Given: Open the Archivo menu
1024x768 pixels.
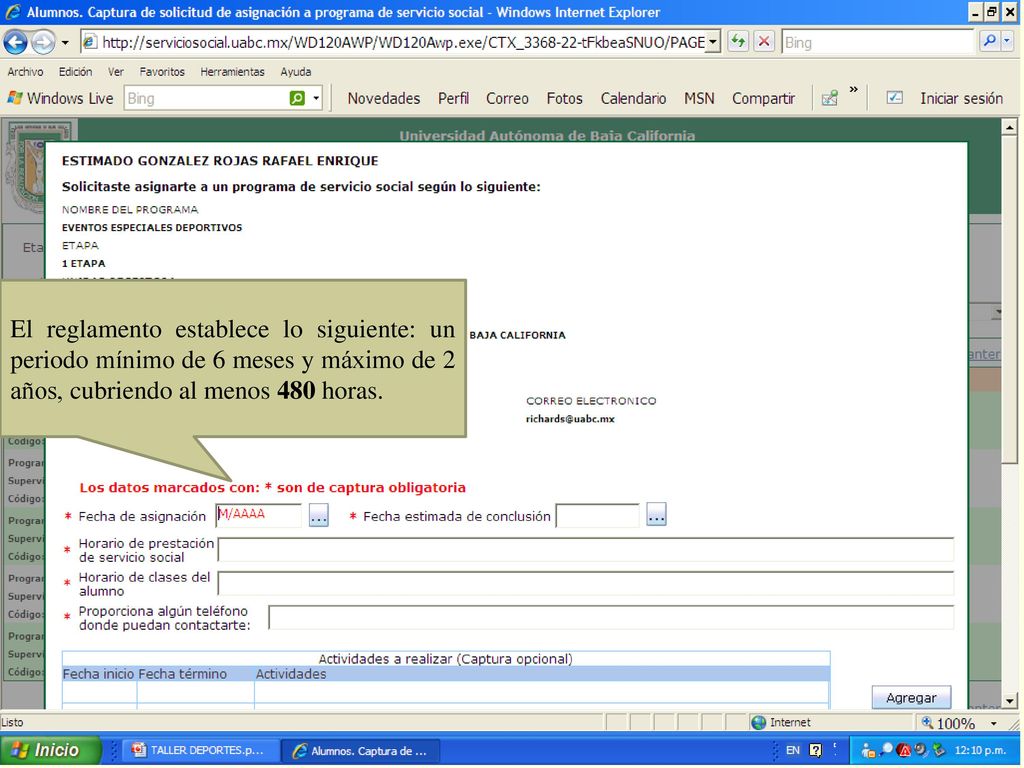Looking at the screenshot, I should [x=25, y=72].
